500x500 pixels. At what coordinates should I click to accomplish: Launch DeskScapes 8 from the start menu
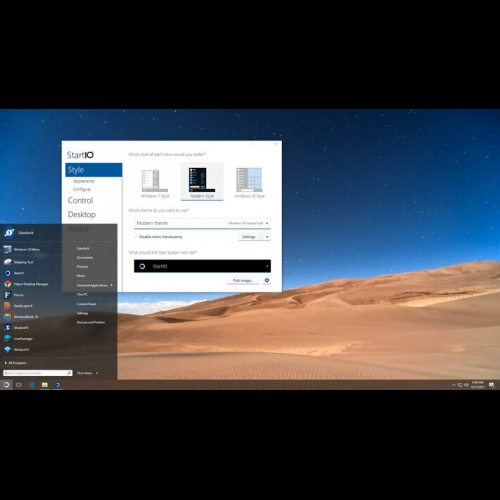[x=18, y=306]
